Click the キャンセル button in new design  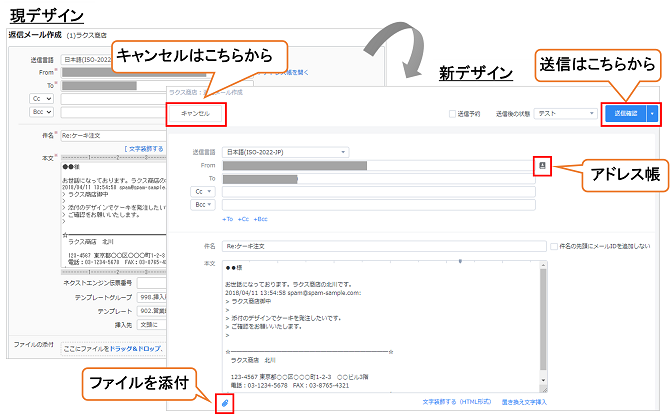coord(196,114)
